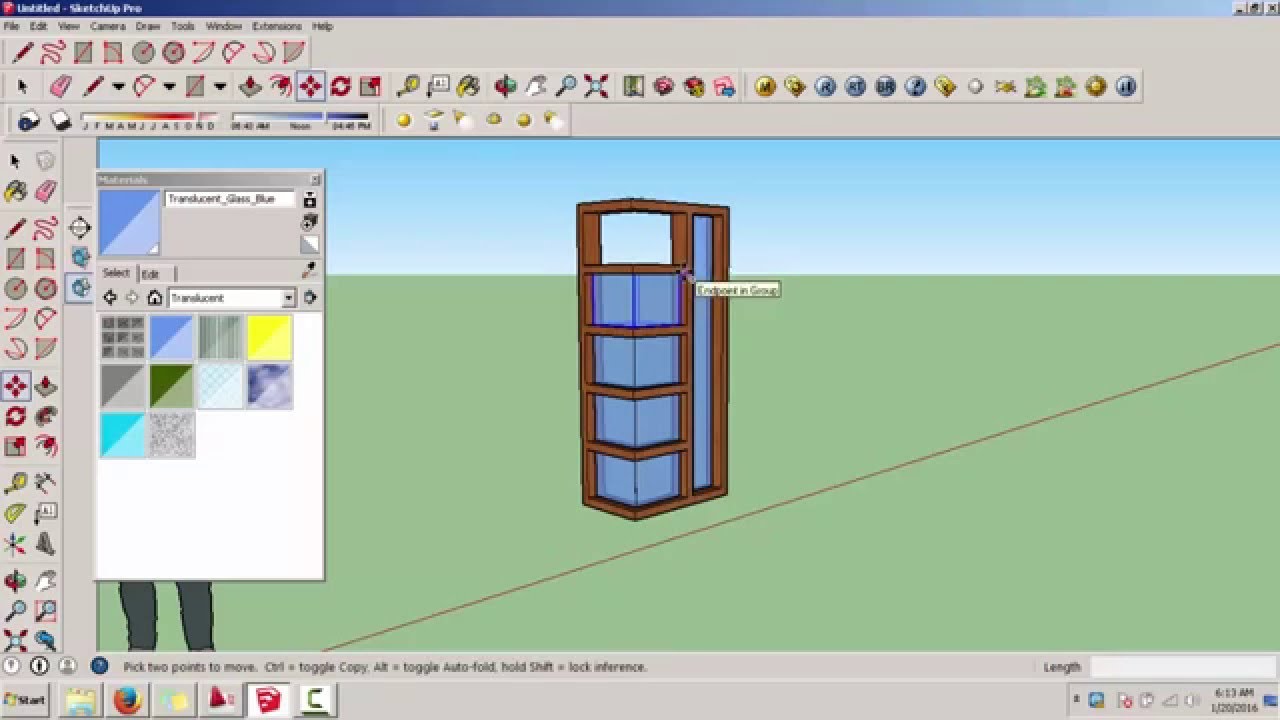Select the Circle tool in the left toolbar
Screen dimensions: 1280x720
15,289
